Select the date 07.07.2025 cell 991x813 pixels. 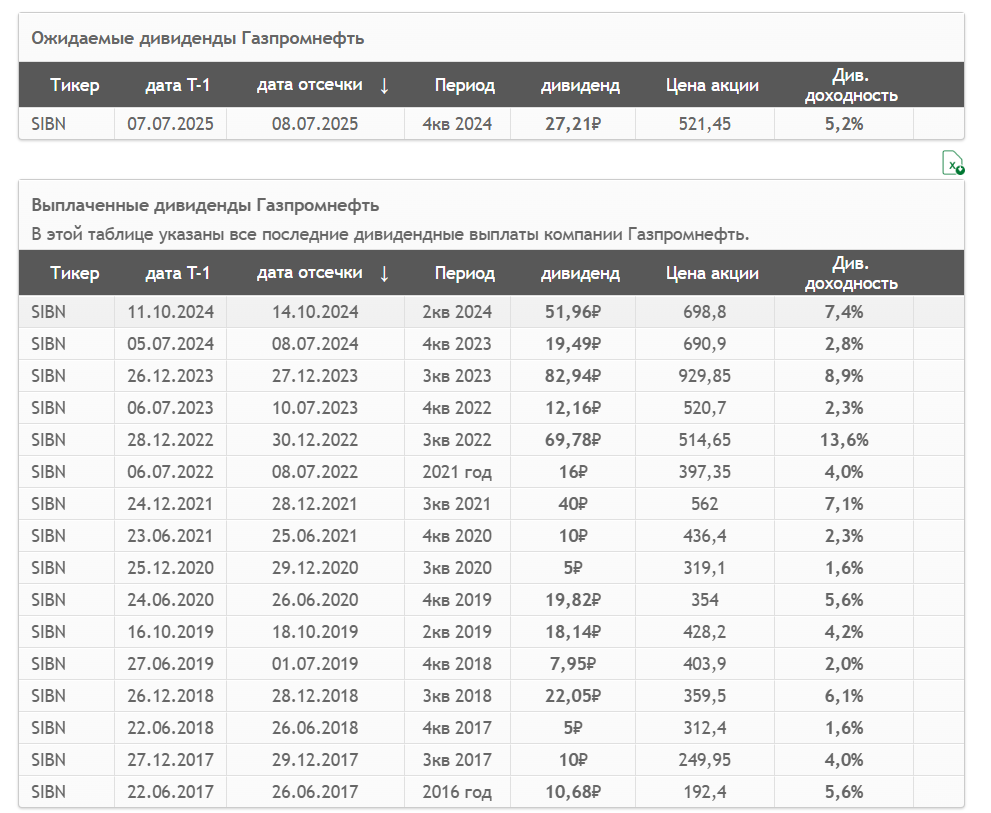pyautogui.click(x=170, y=124)
